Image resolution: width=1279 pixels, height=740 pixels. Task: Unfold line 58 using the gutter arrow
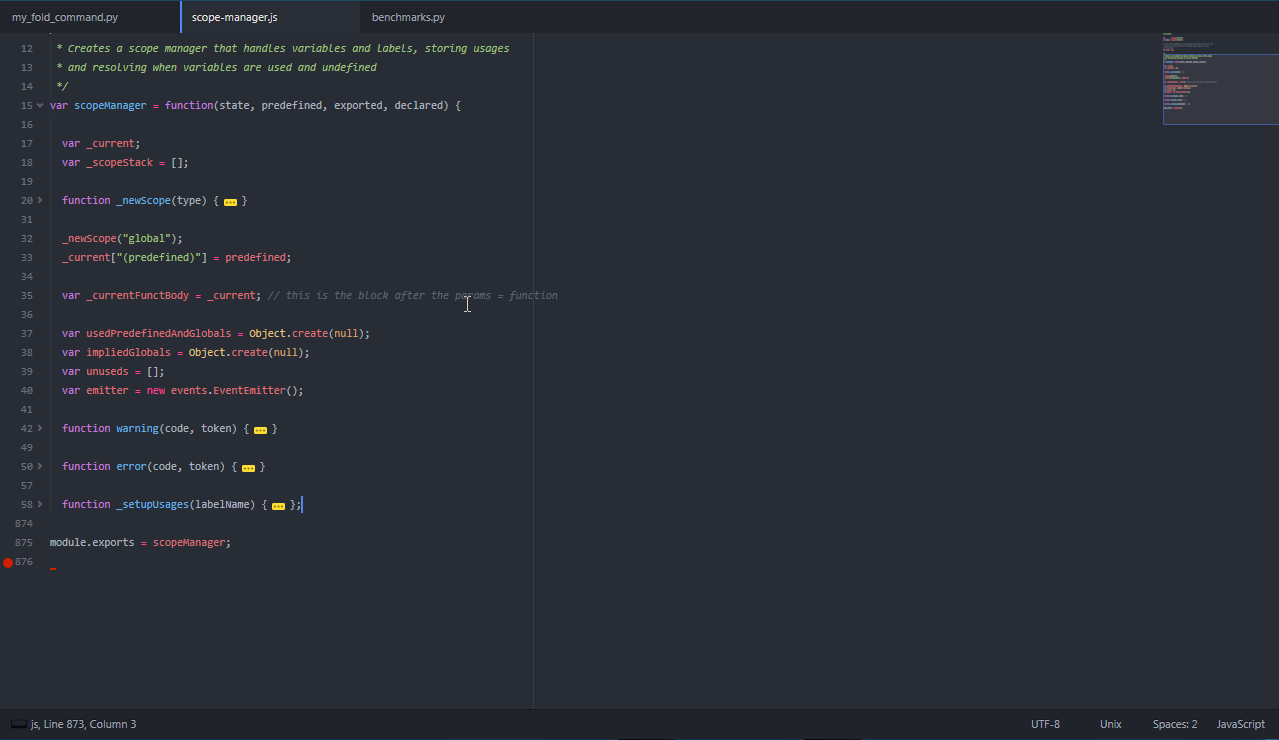40,504
